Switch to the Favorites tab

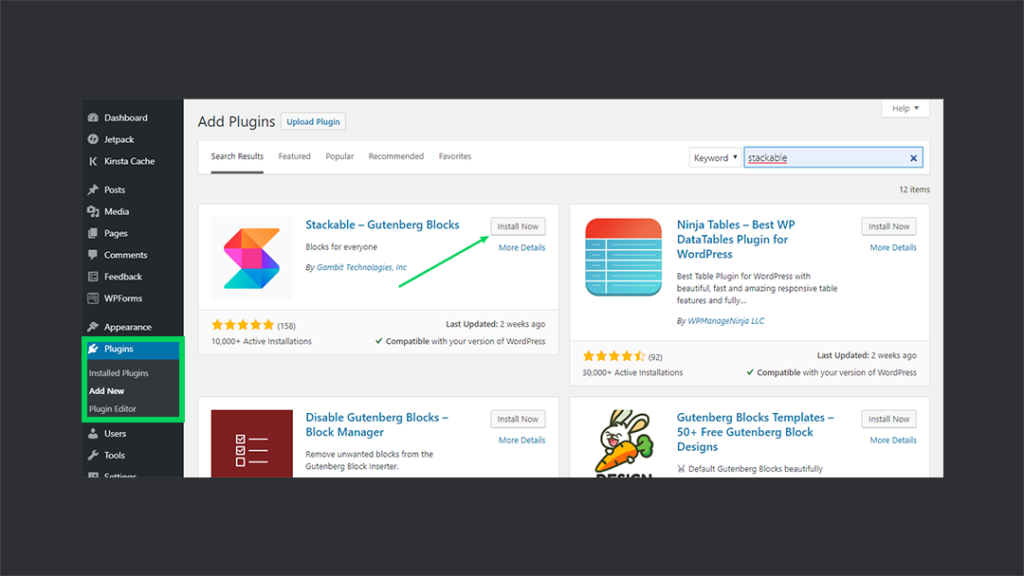[x=455, y=156]
